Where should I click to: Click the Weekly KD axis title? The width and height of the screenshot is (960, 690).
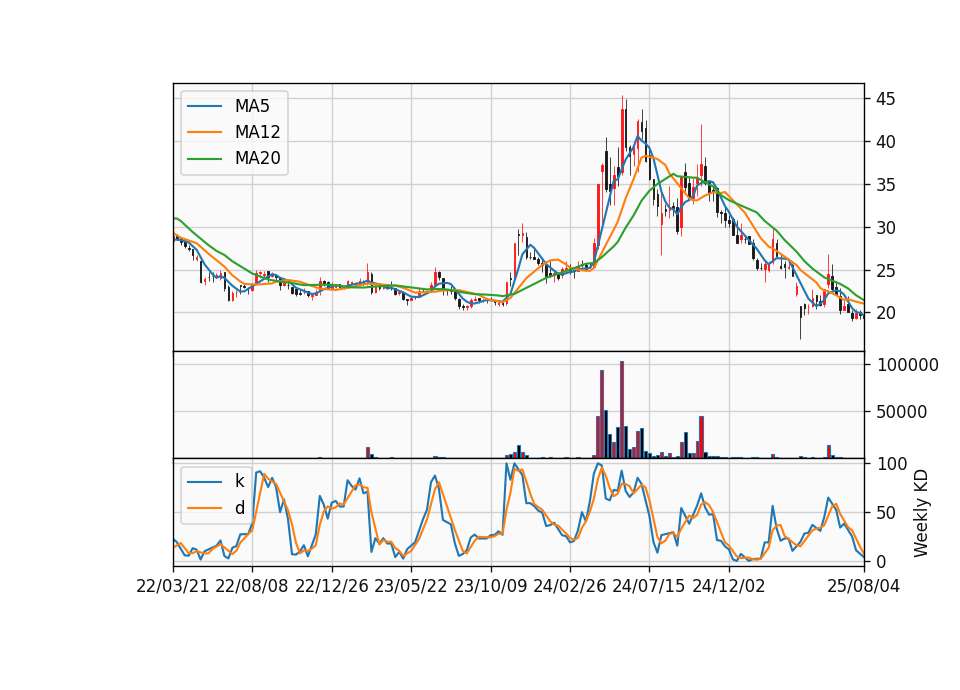point(921,513)
